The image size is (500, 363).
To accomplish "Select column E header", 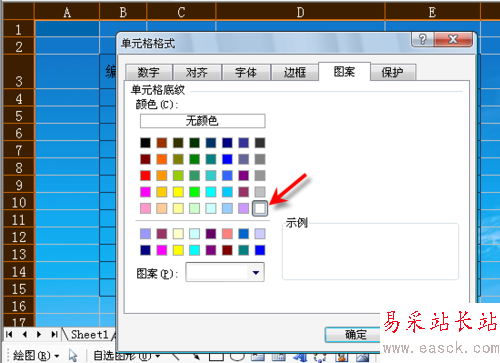I will pos(432,13).
